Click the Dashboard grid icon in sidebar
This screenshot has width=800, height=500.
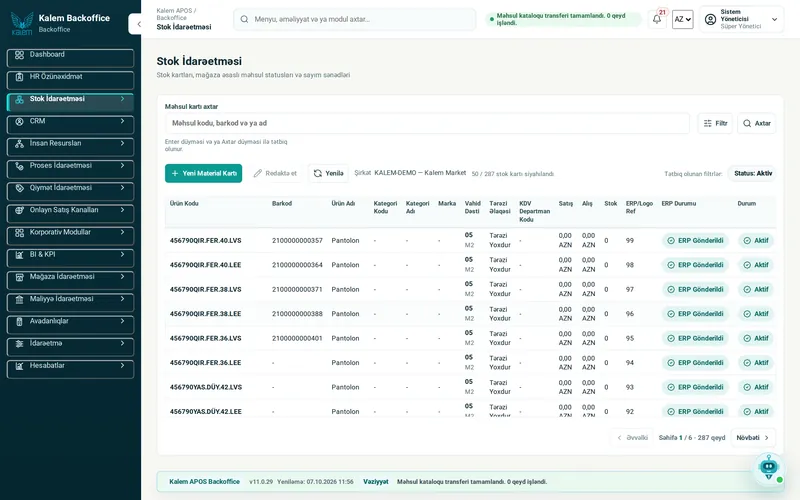coord(19,55)
